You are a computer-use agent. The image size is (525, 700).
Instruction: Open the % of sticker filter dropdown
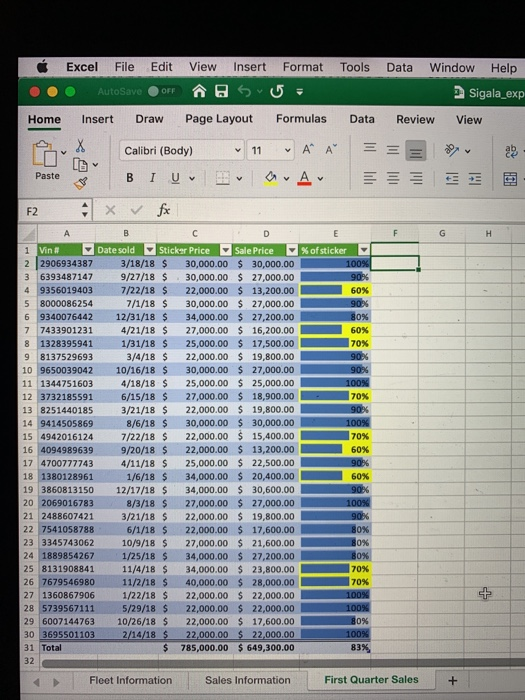pos(364,250)
